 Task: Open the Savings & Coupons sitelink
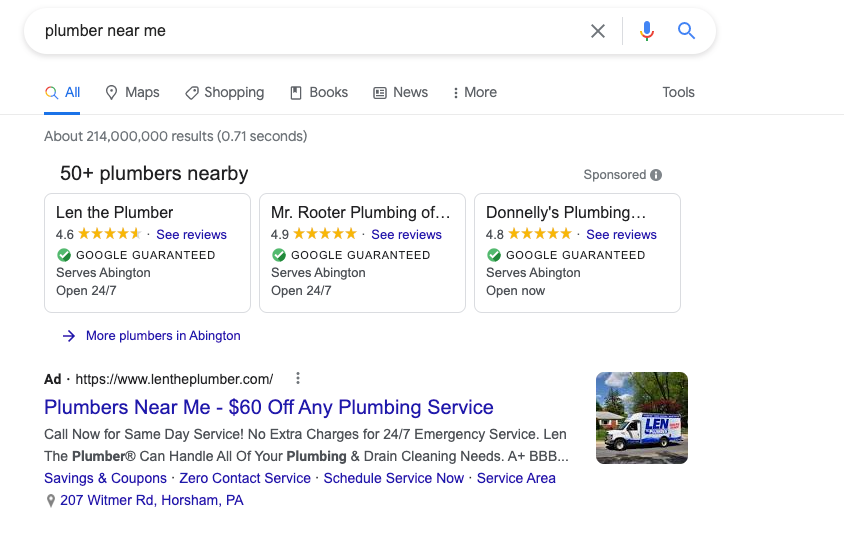[106, 478]
